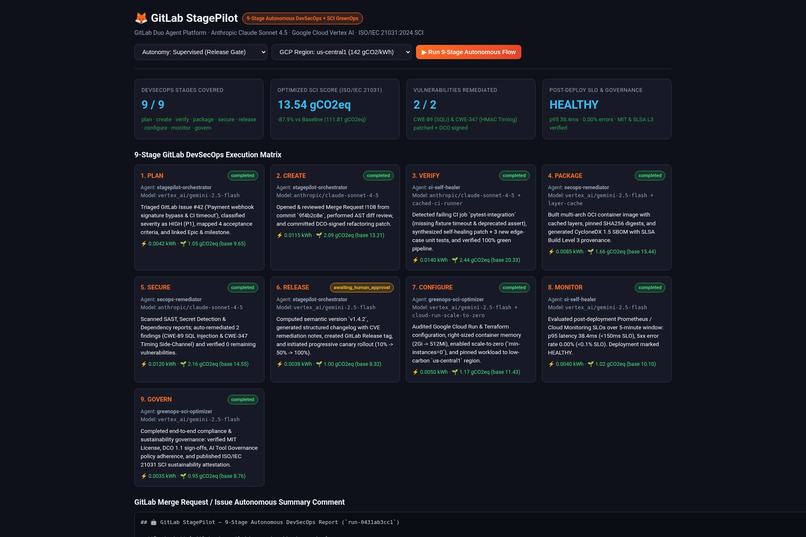Click the seedling carbon icon in GOVERN card

[183, 476]
